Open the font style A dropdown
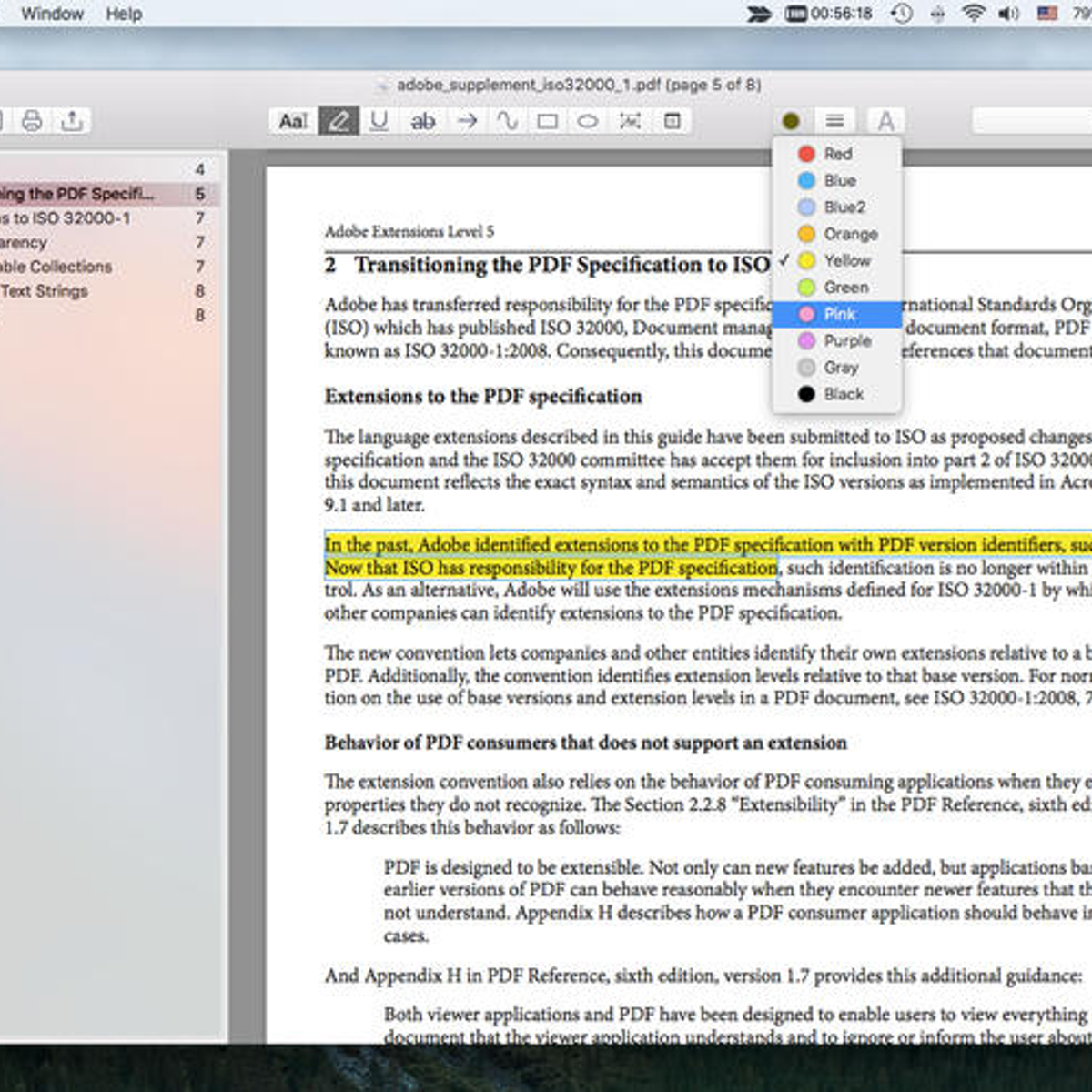1092x1092 pixels. [x=885, y=121]
